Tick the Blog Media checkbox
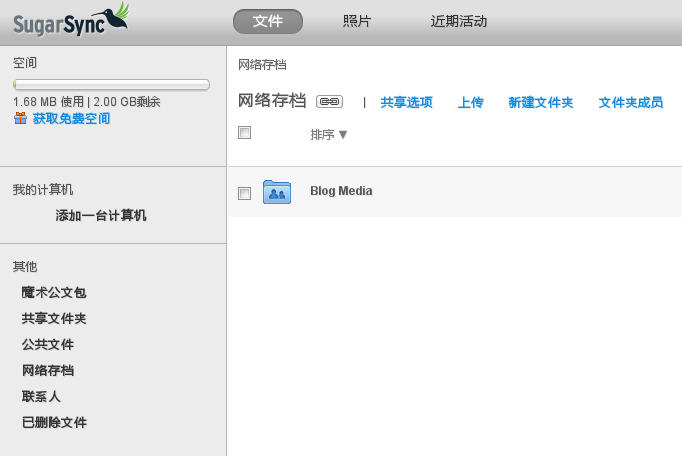The width and height of the screenshot is (682, 456). pyautogui.click(x=244, y=193)
